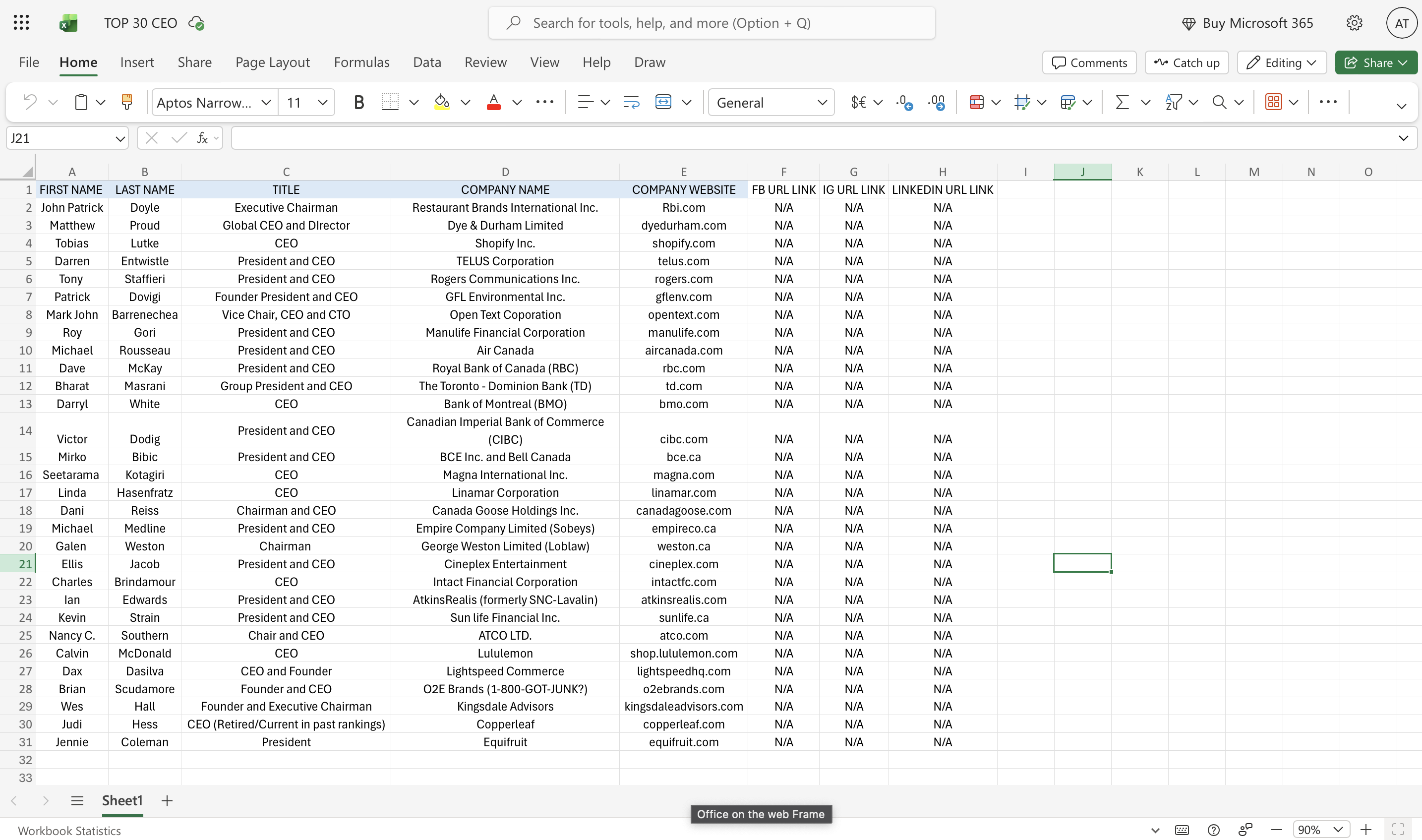This screenshot has width=1422, height=840.
Task: Open the app launcher grid icon
Action: pos(21,23)
